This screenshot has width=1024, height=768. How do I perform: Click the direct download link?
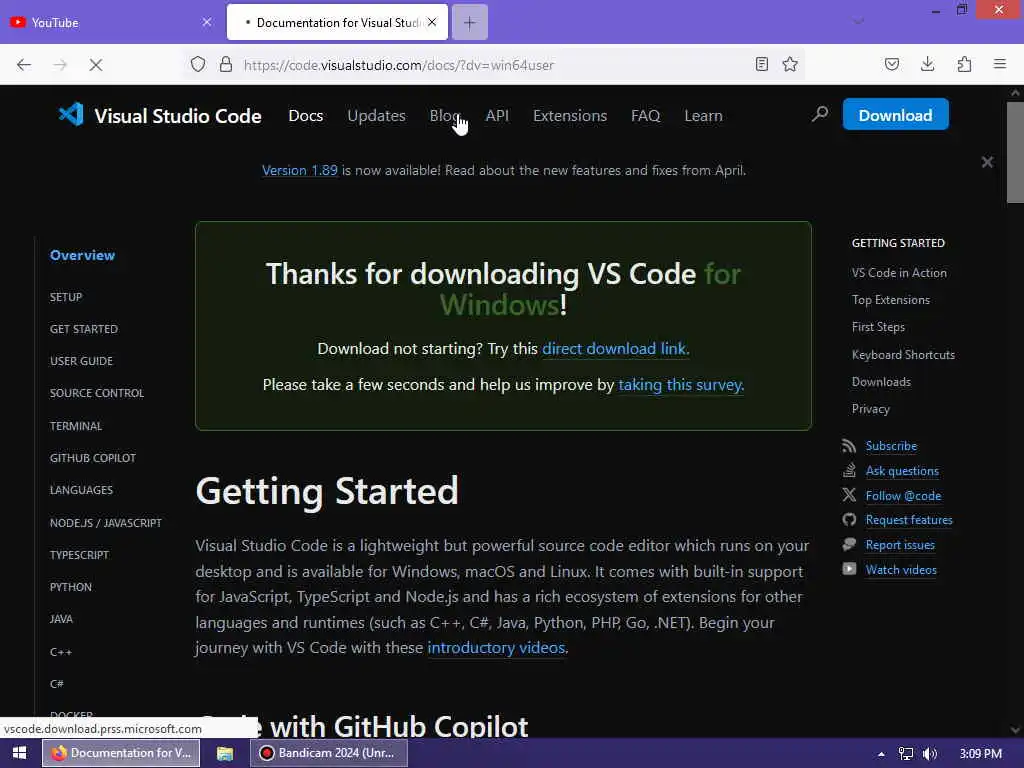tap(615, 349)
